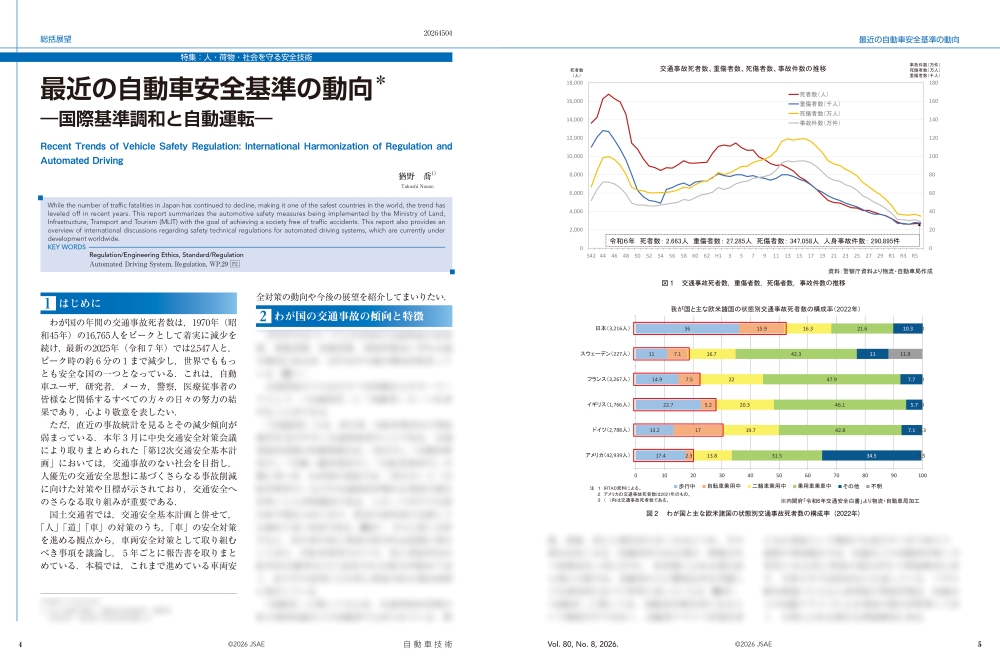This screenshot has width=1000, height=667.
Task: Click the スウェーデン(227人) row label
Action: (x=605, y=354)
